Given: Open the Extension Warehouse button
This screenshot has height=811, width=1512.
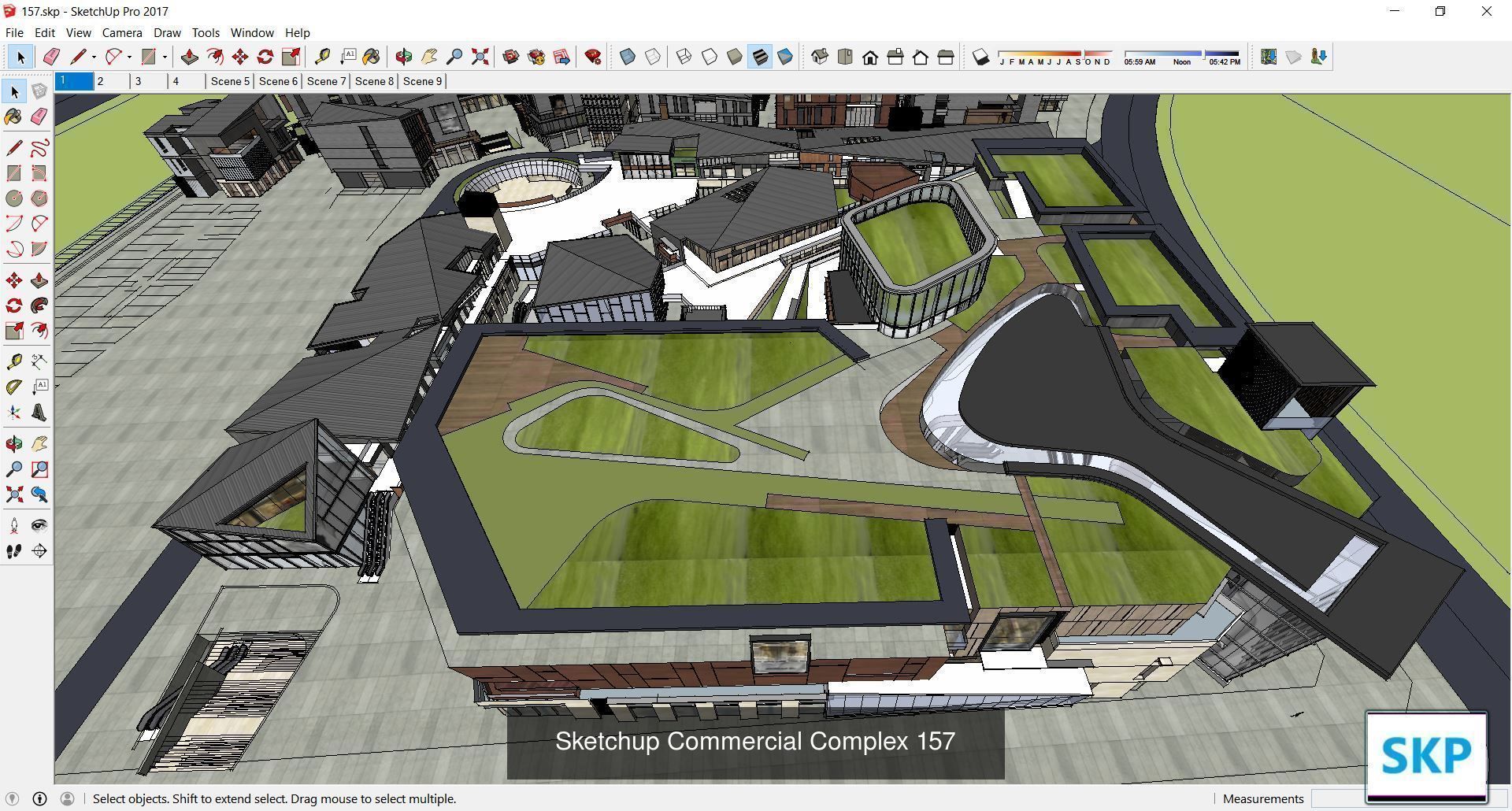Looking at the screenshot, I should [x=536, y=57].
